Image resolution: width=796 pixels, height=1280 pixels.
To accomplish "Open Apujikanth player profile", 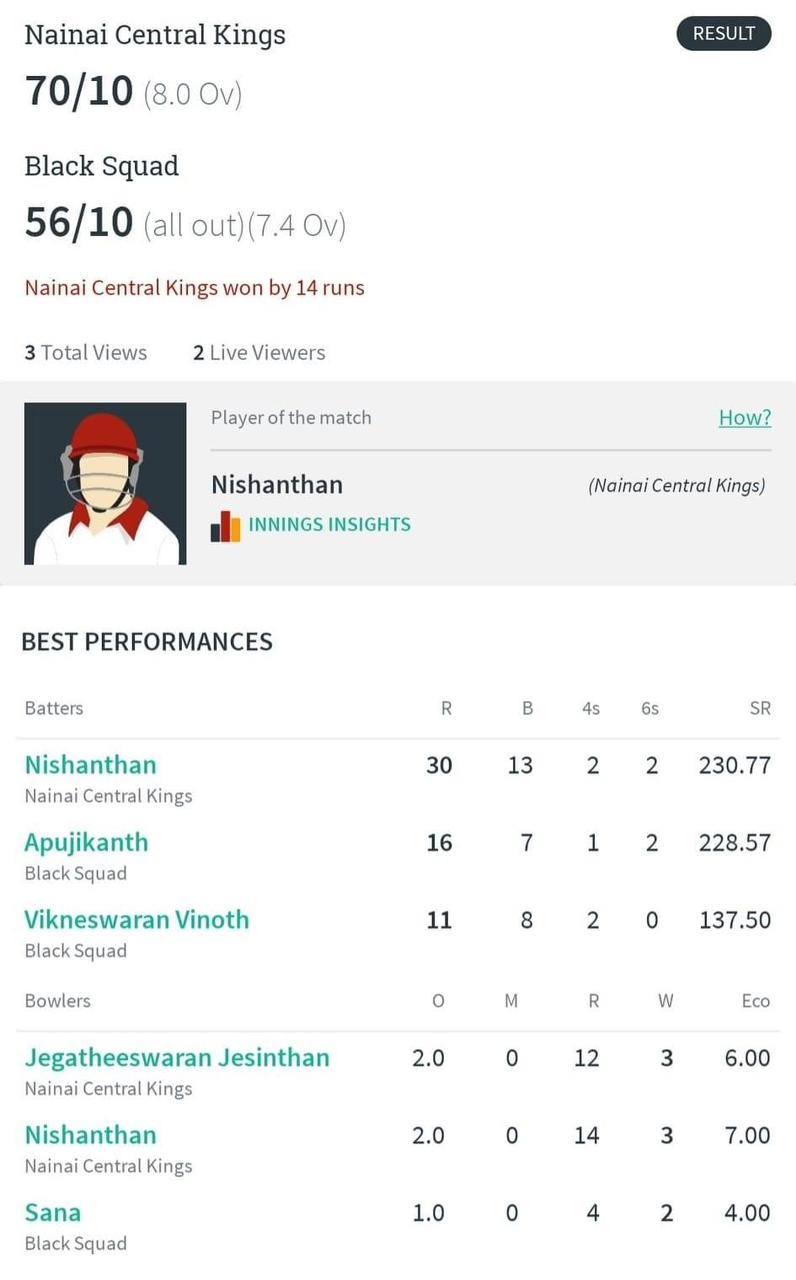I will tap(86, 843).
